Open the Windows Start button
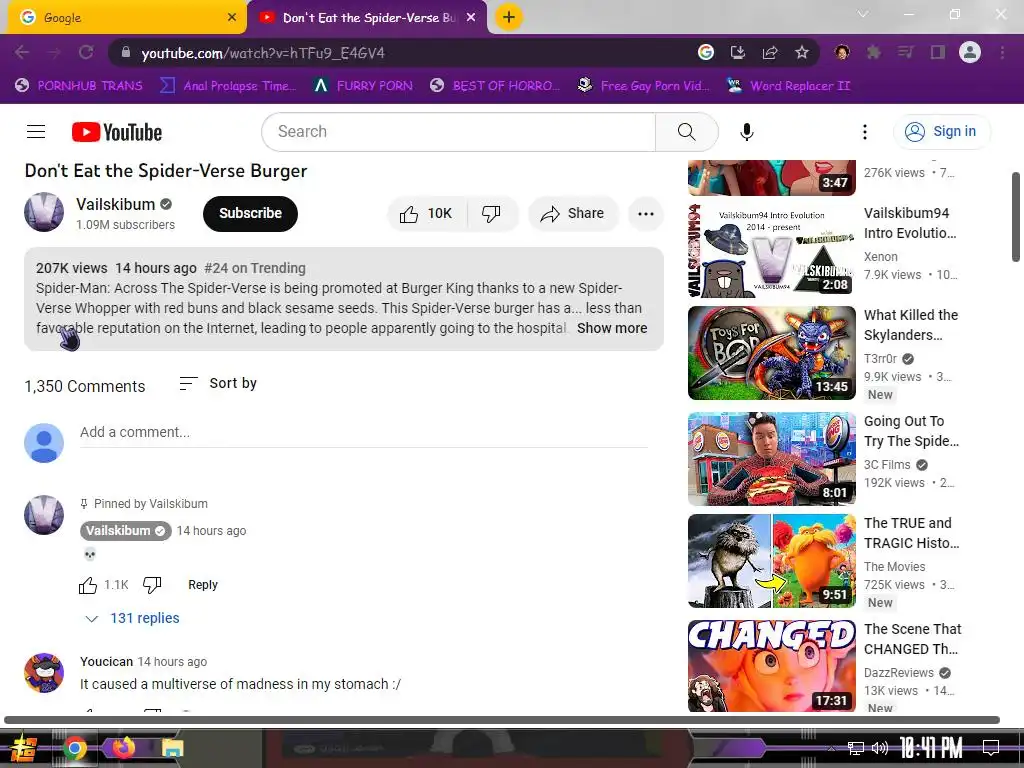 point(23,748)
